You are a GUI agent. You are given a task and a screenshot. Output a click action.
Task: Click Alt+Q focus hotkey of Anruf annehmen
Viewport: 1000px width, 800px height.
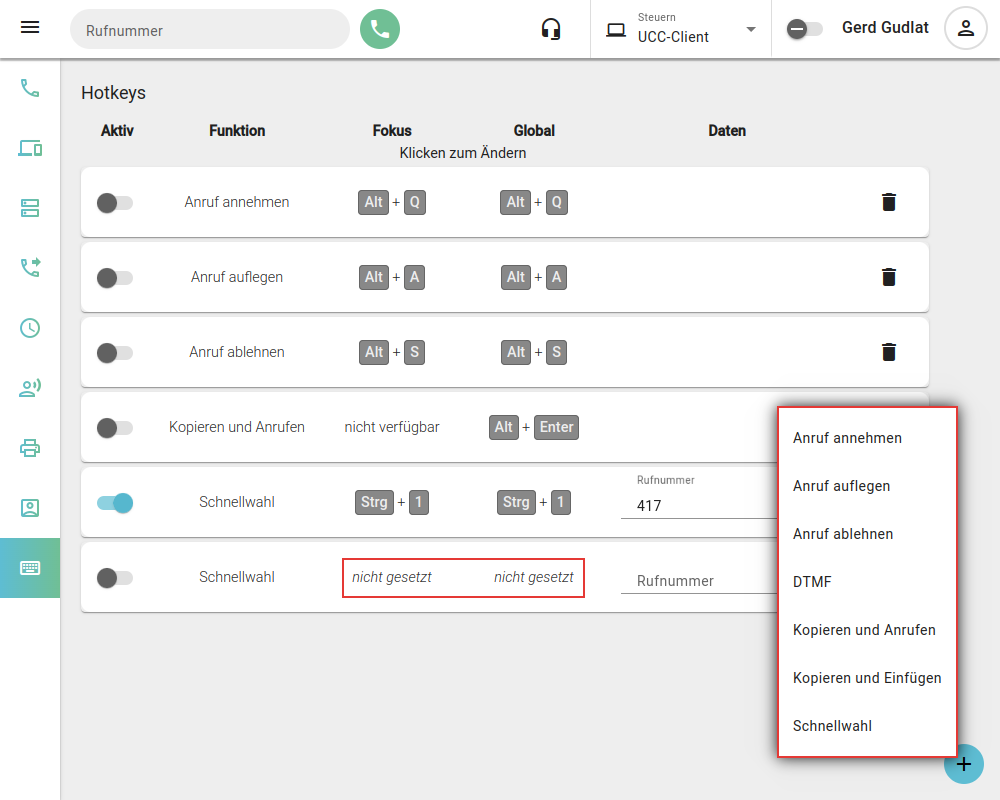coord(392,202)
